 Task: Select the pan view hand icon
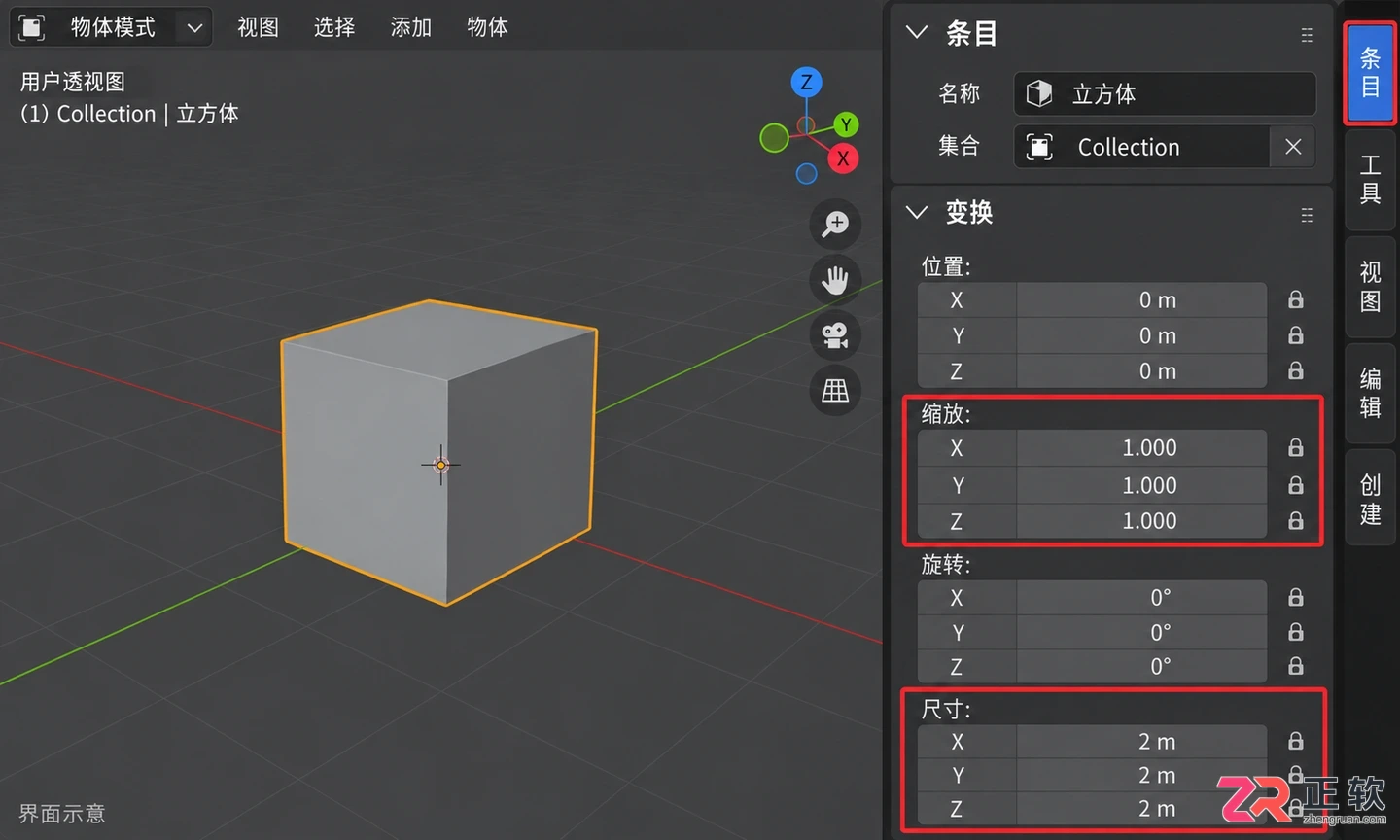835,280
